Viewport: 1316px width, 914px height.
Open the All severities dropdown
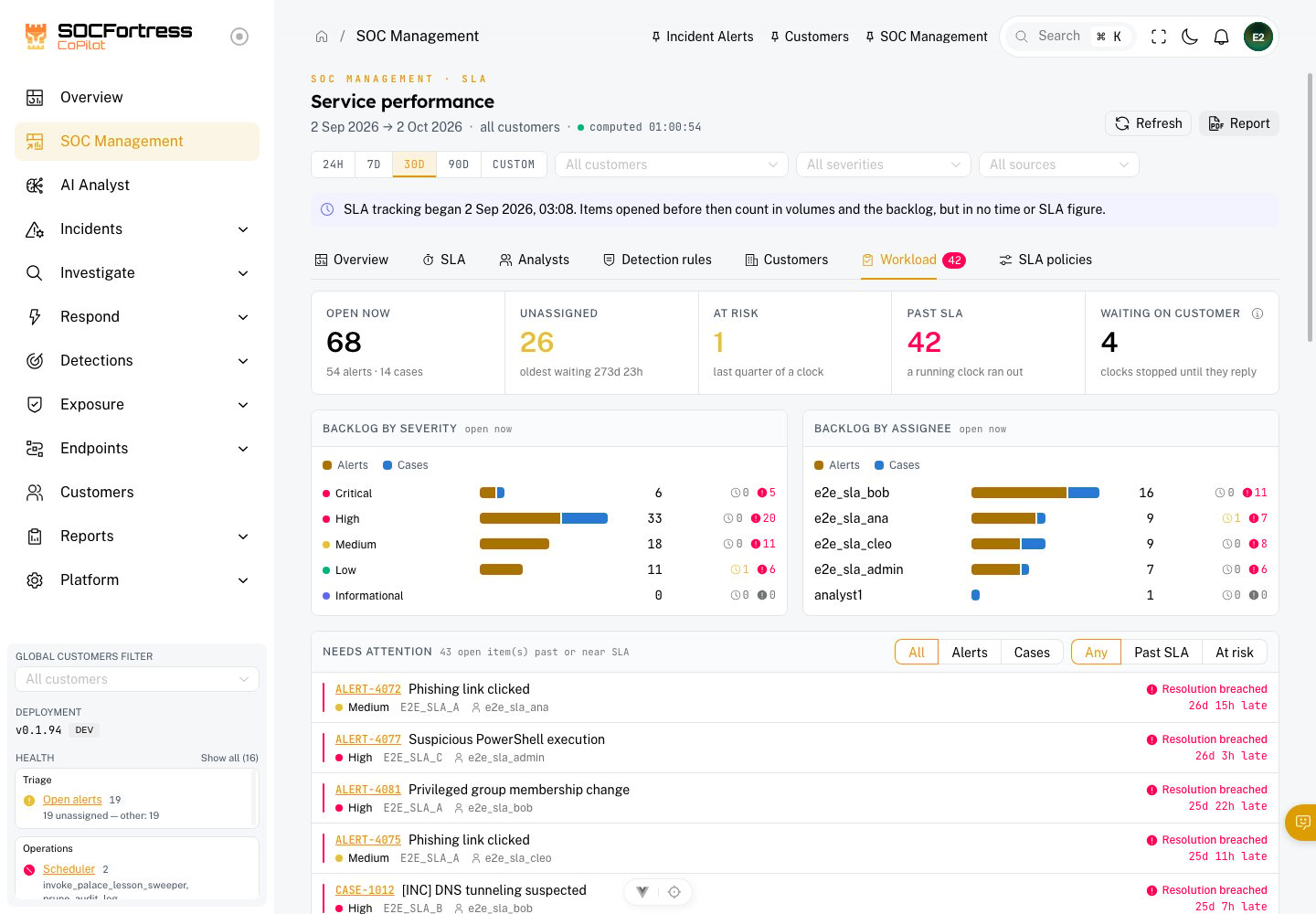[x=884, y=165]
